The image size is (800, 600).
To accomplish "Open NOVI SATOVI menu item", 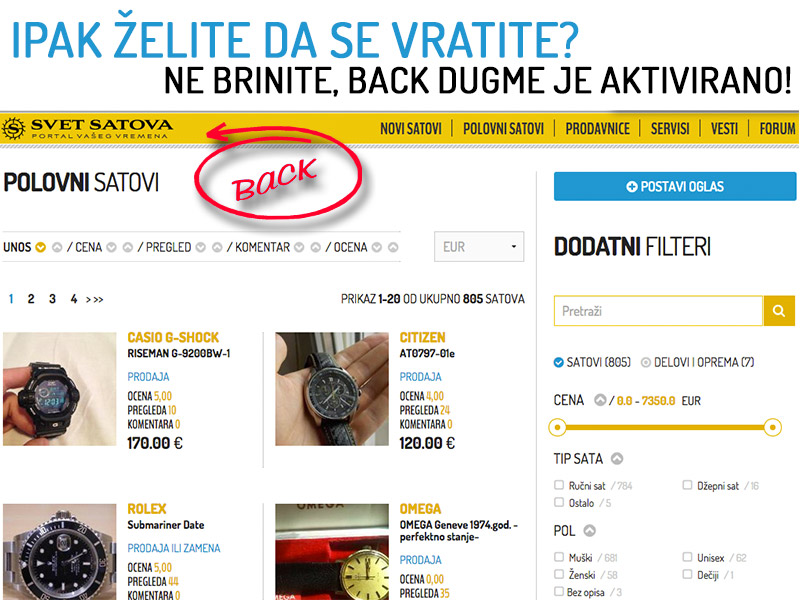I will point(411,129).
